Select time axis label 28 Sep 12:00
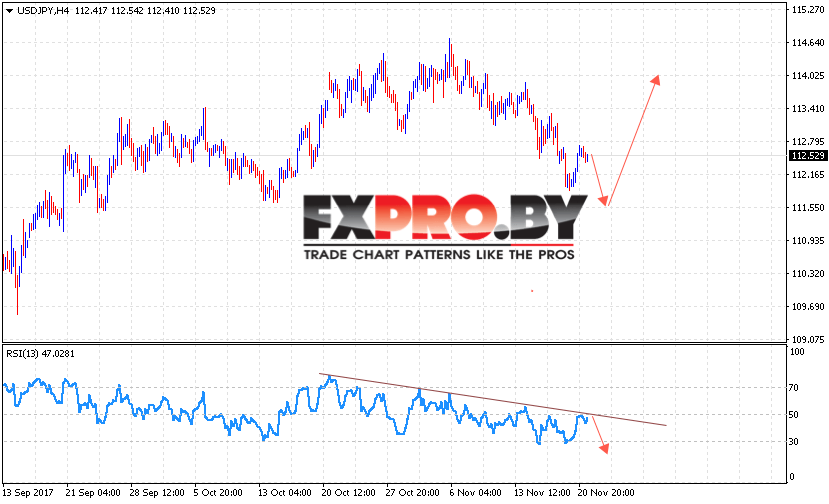This screenshot has width=829, height=504. click(157, 492)
